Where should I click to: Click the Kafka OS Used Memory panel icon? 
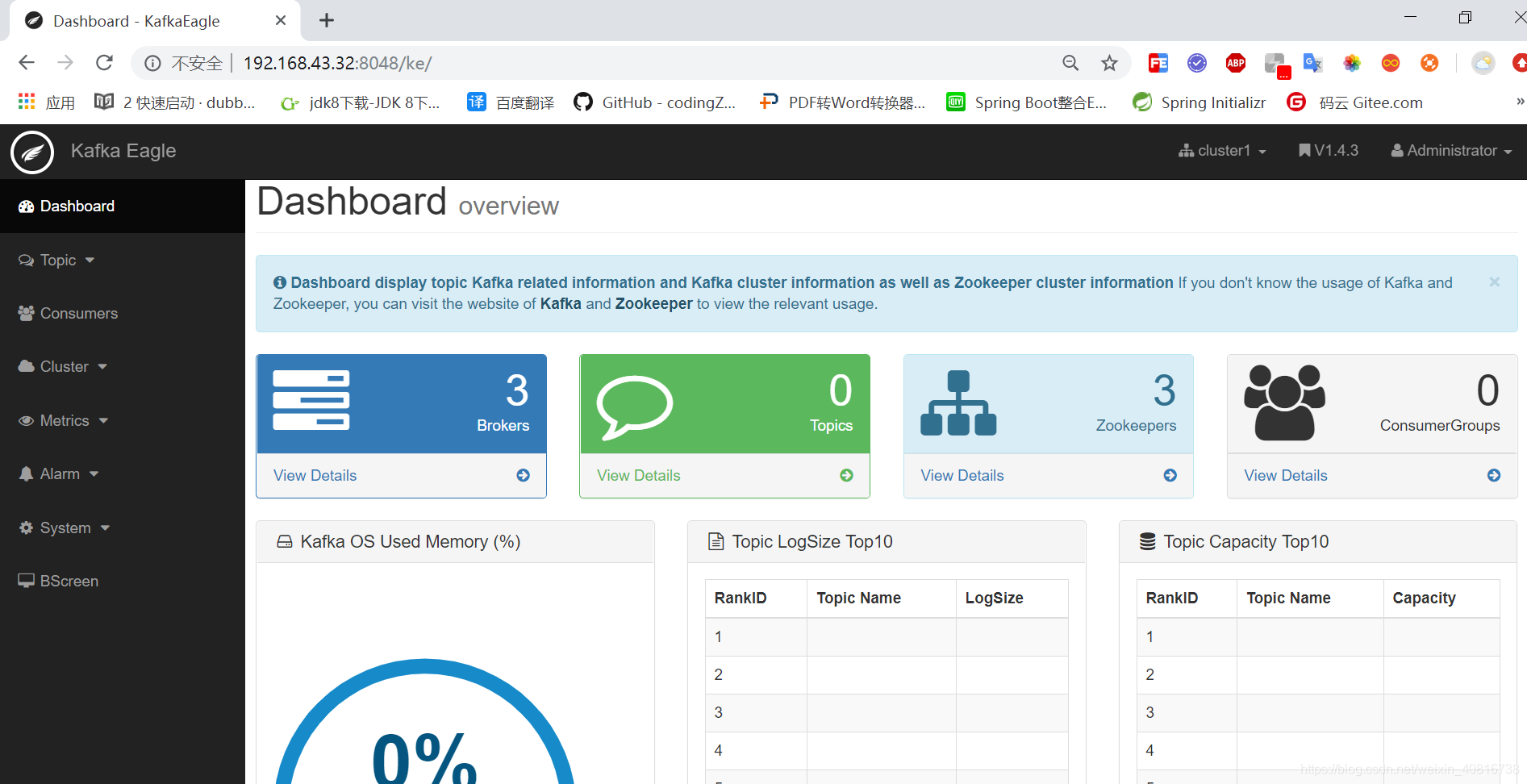[285, 542]
